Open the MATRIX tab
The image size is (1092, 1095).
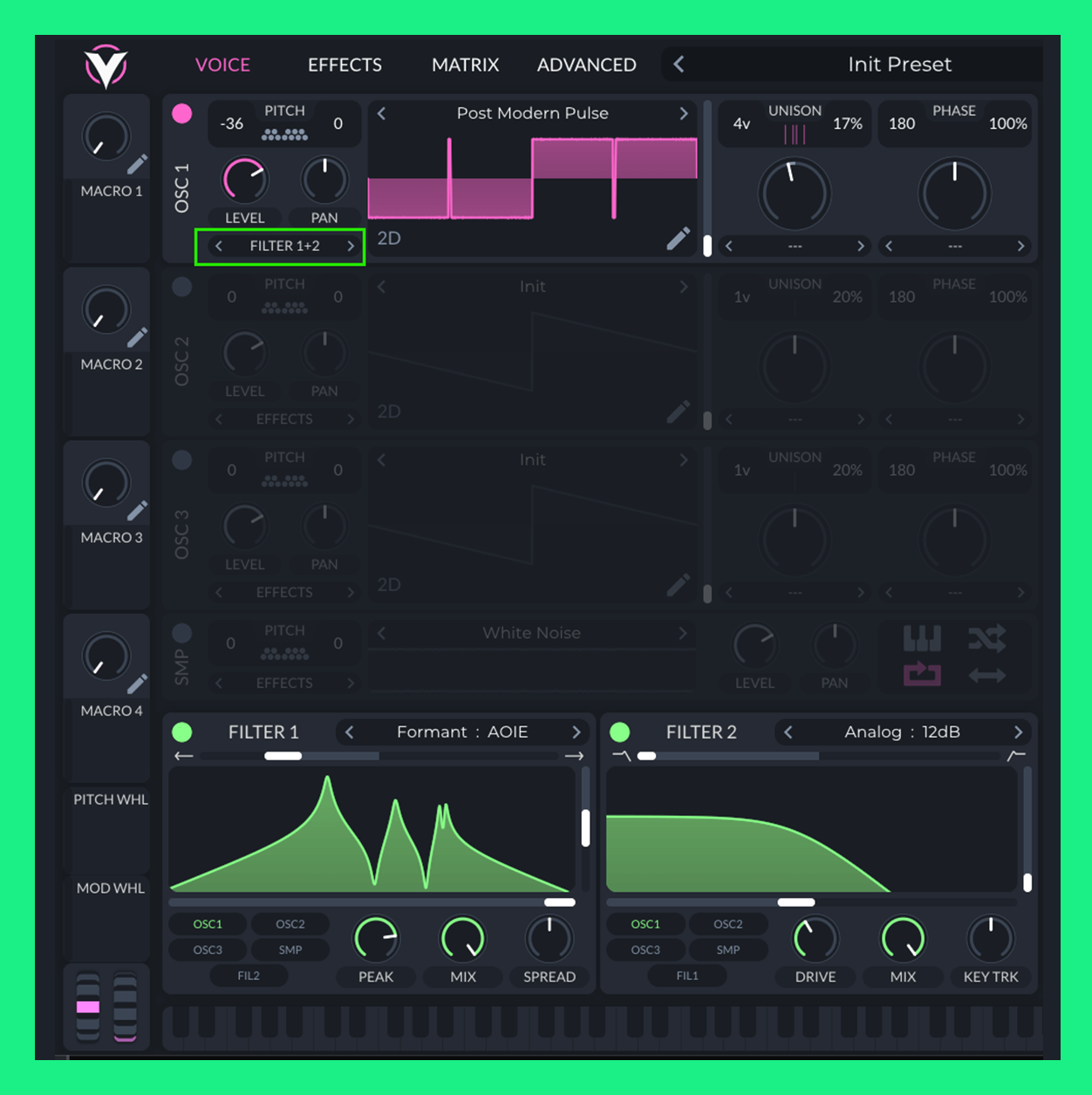point(465,65)
